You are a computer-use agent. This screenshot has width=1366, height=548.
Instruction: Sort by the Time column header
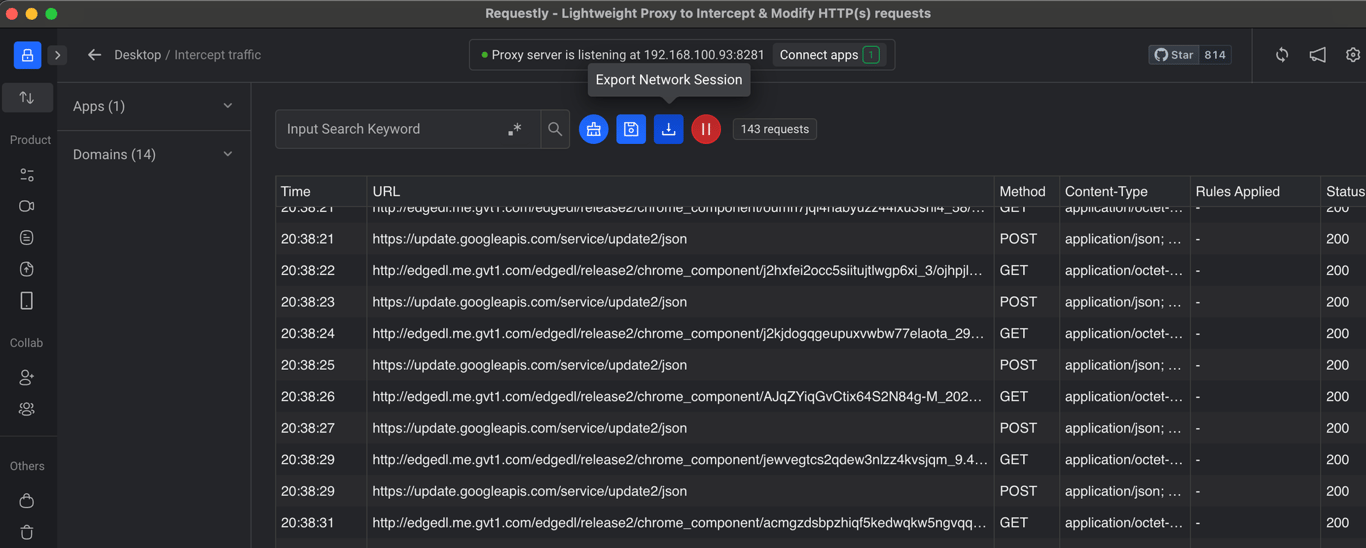tap(321, 191)
